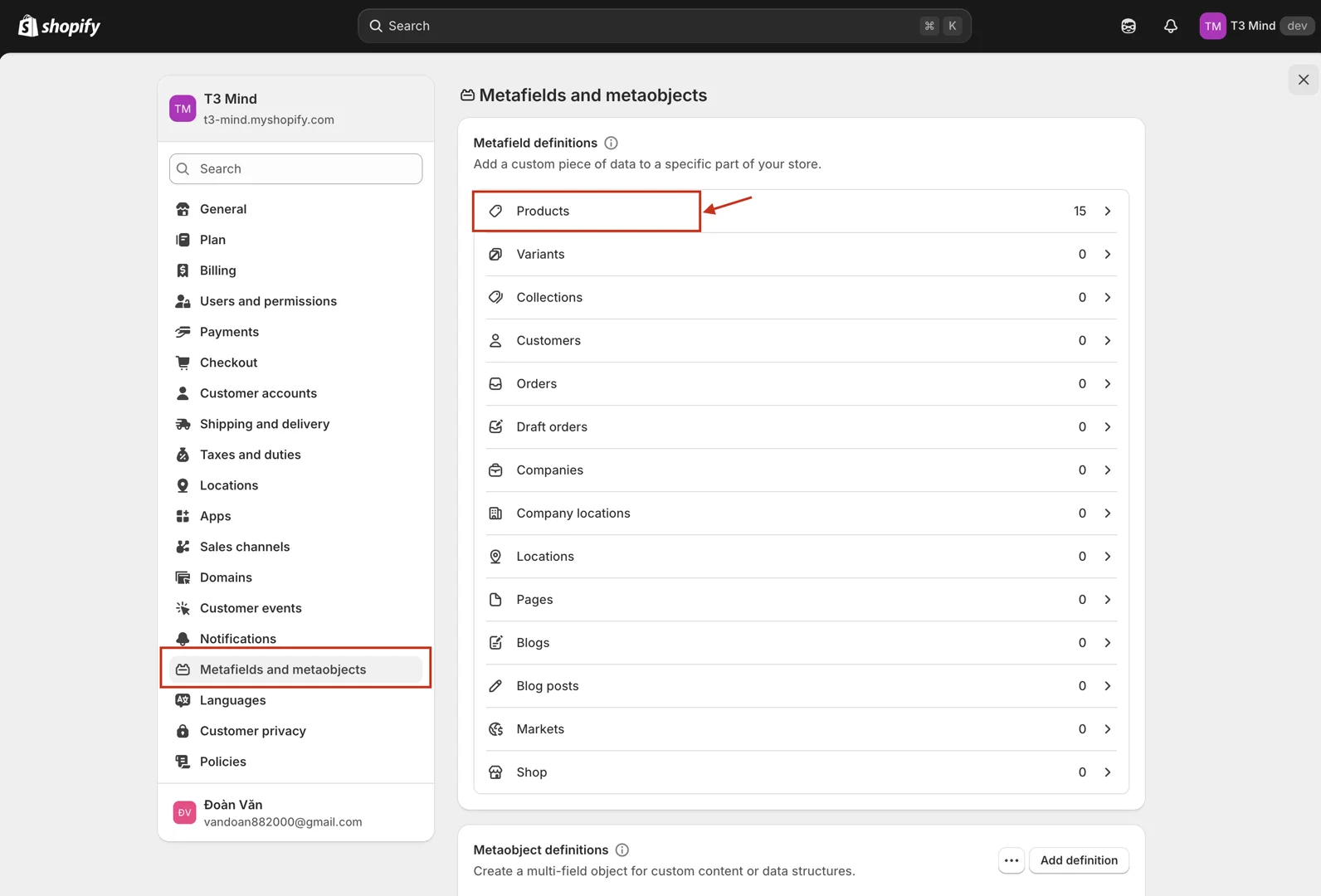Open Domains settings in sidebar
The height and width of the screenshot is (896, 1321).
click(x=295, y=577)
